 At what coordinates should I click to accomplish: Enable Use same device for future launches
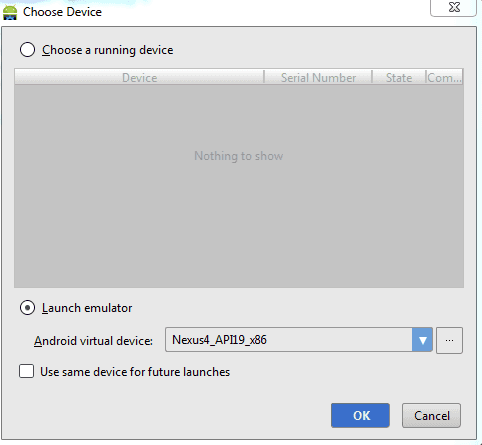pyautogui.click(x=26, y=371)
